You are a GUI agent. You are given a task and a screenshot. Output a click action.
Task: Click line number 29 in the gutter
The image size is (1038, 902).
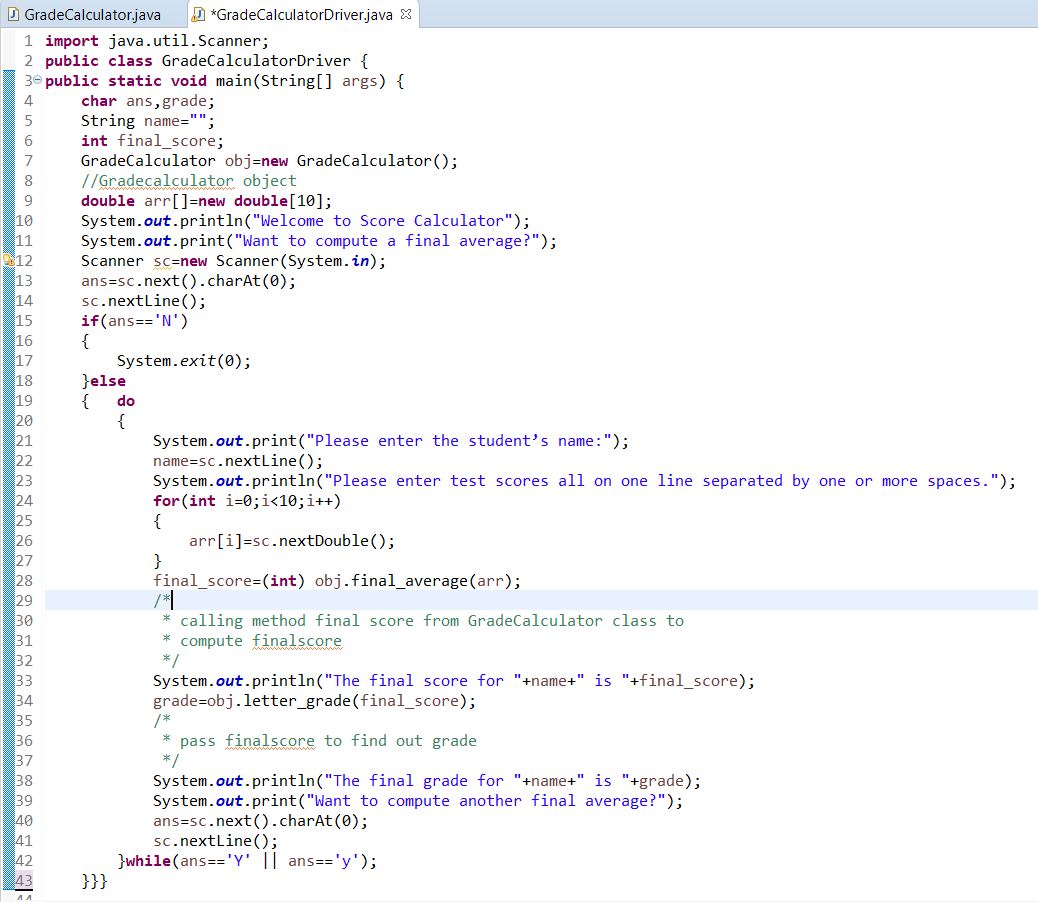[24, 600]
